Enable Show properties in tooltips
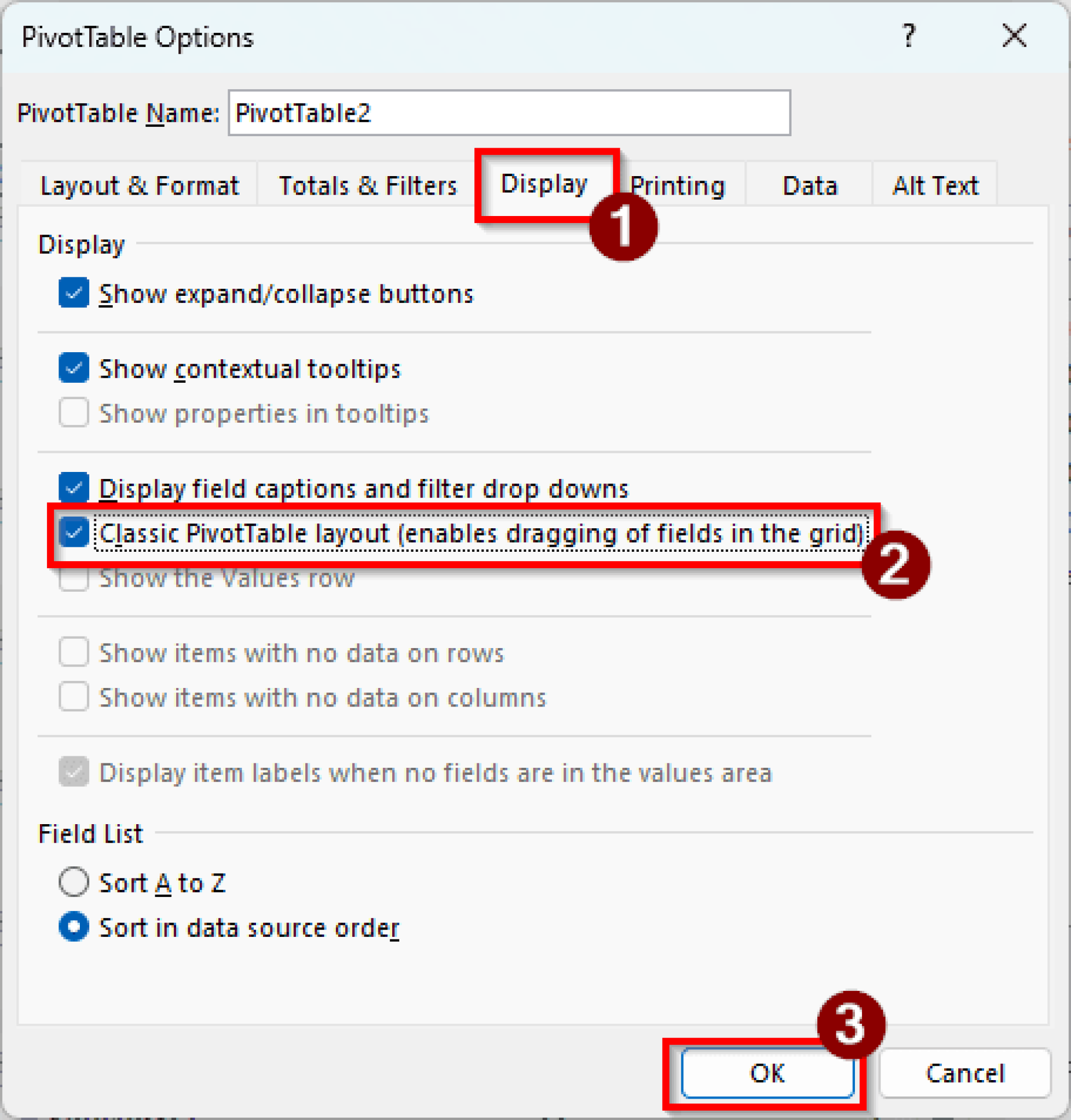The width and height of the screenshot is (1071, 1120). 74,413
